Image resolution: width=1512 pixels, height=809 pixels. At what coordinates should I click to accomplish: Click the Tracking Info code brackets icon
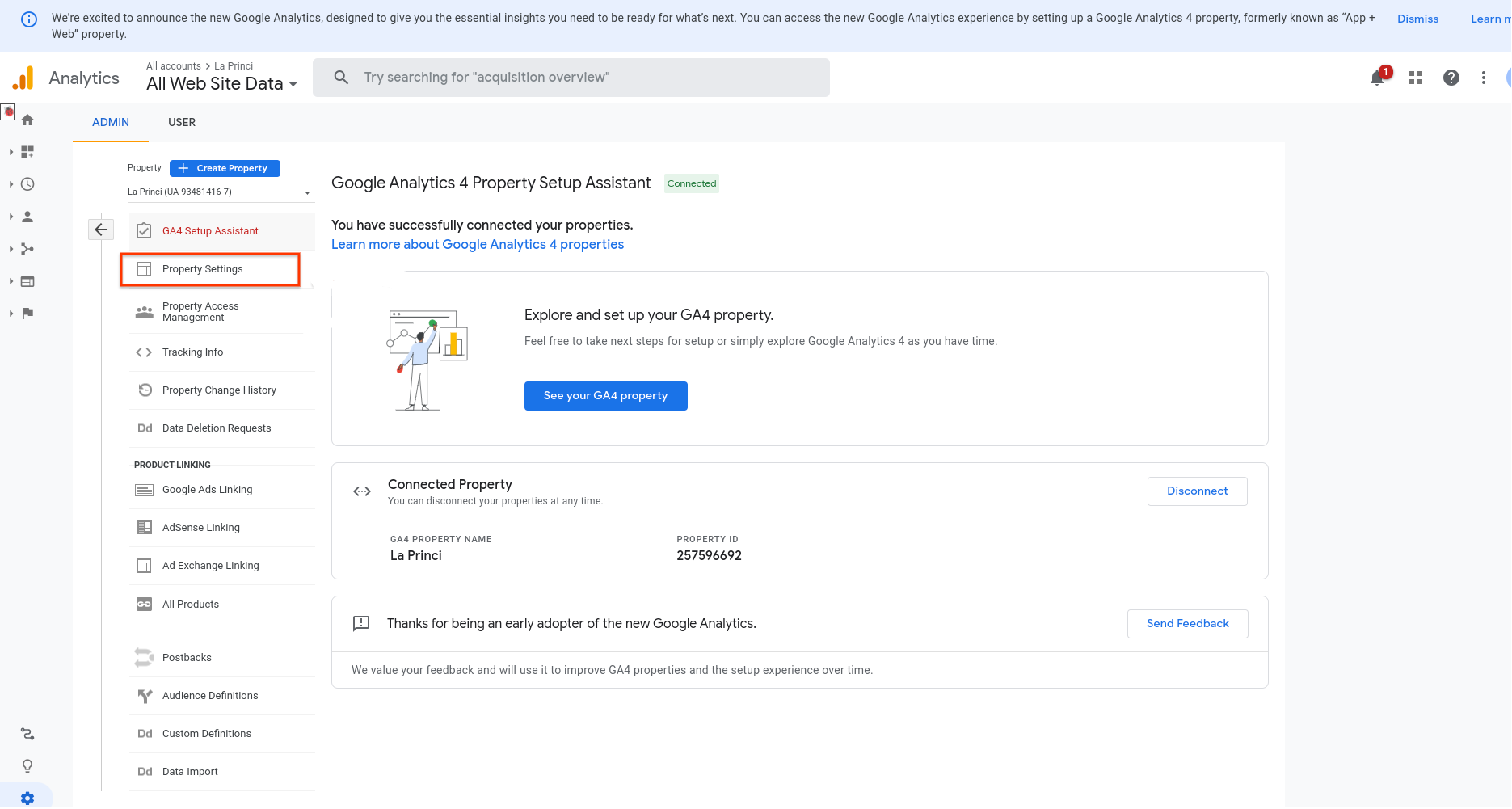tap(144, 352)
